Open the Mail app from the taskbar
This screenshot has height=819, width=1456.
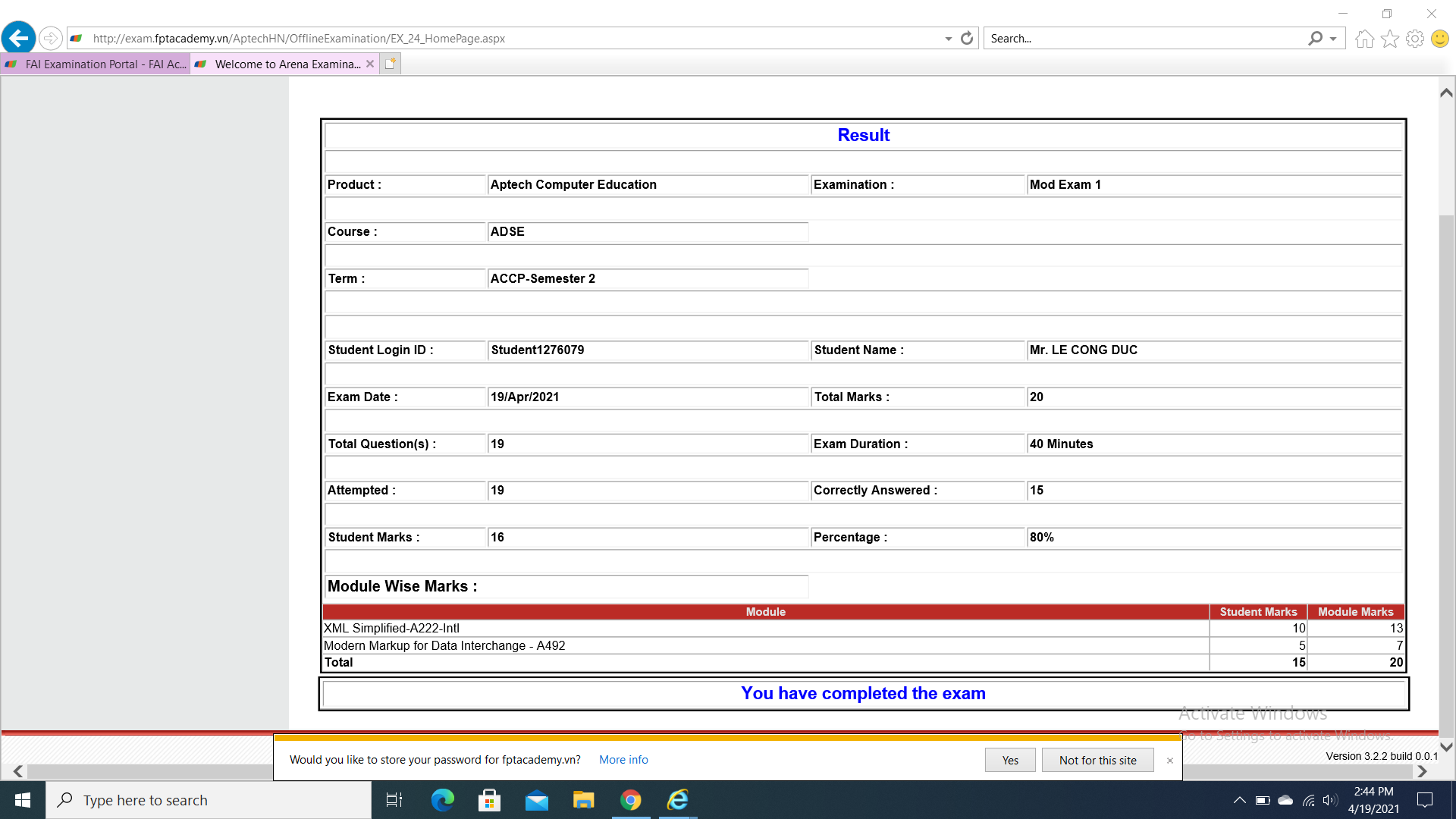(x=537, y=800)
